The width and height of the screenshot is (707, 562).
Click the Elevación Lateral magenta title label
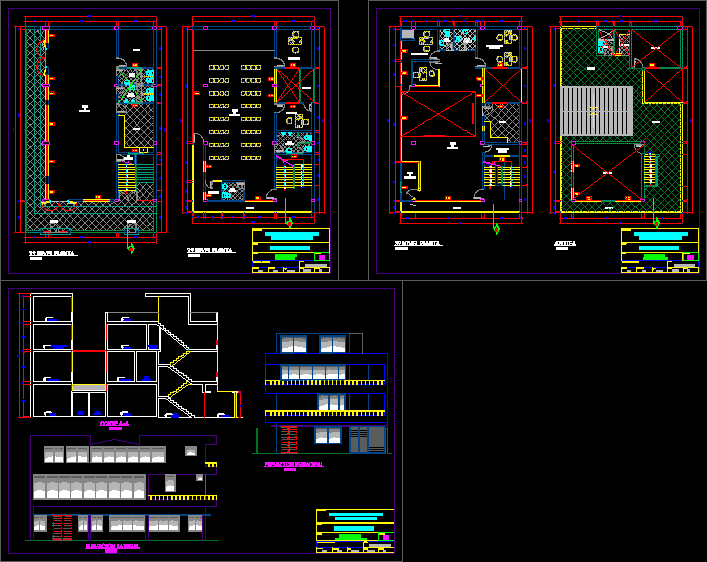point(111,547)
